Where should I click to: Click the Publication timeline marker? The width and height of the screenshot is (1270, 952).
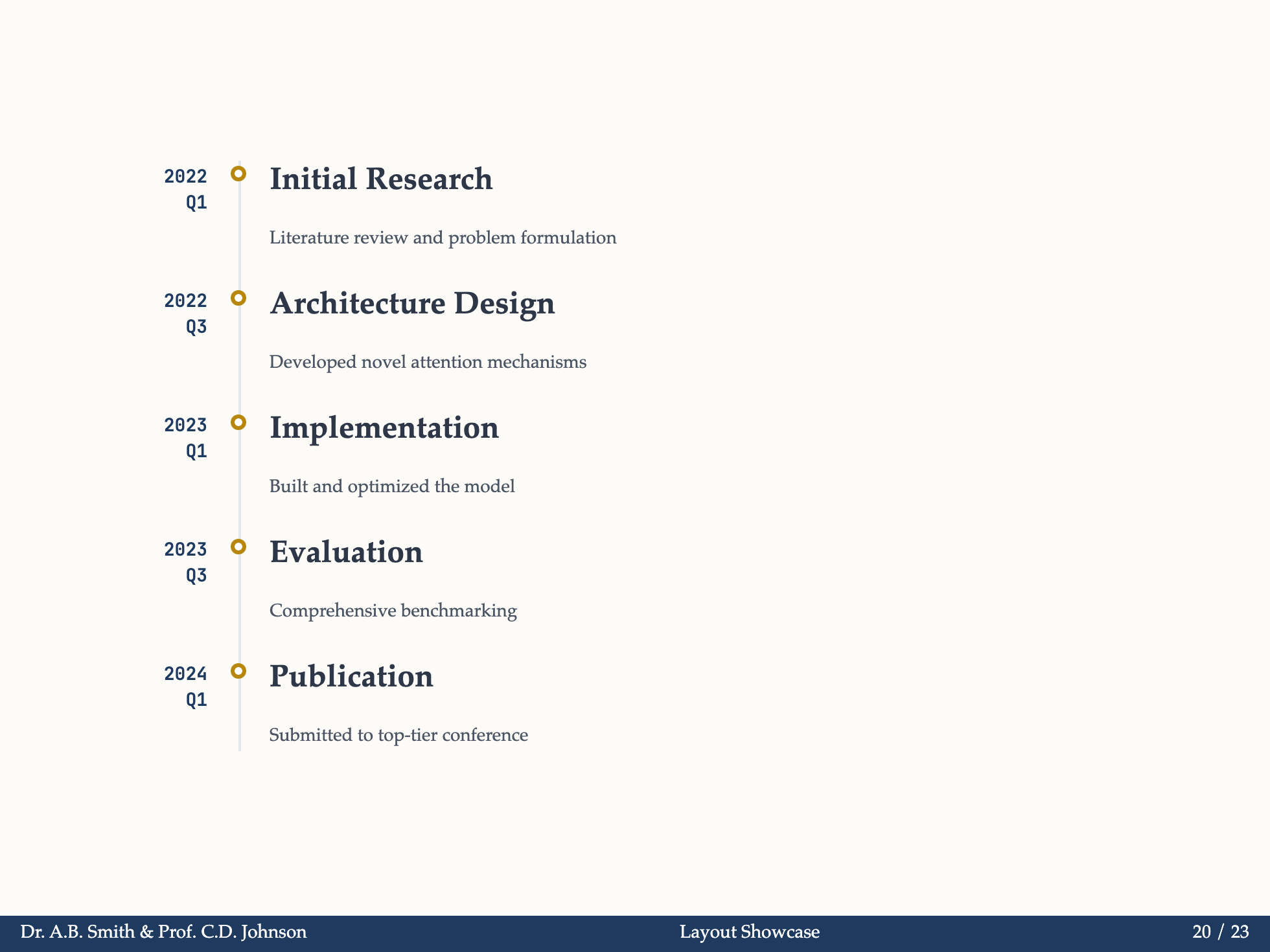238,671
